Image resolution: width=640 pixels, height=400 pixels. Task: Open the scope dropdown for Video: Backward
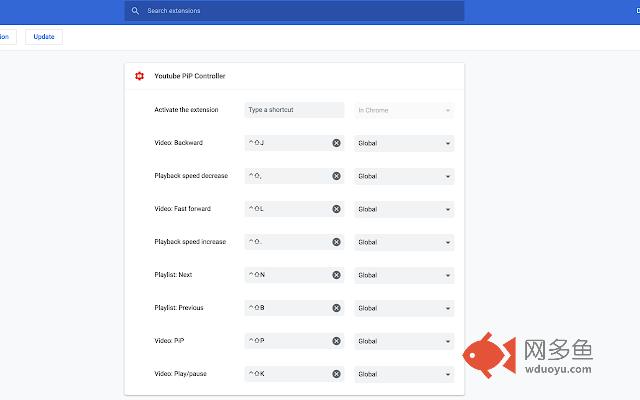point(404,143)
